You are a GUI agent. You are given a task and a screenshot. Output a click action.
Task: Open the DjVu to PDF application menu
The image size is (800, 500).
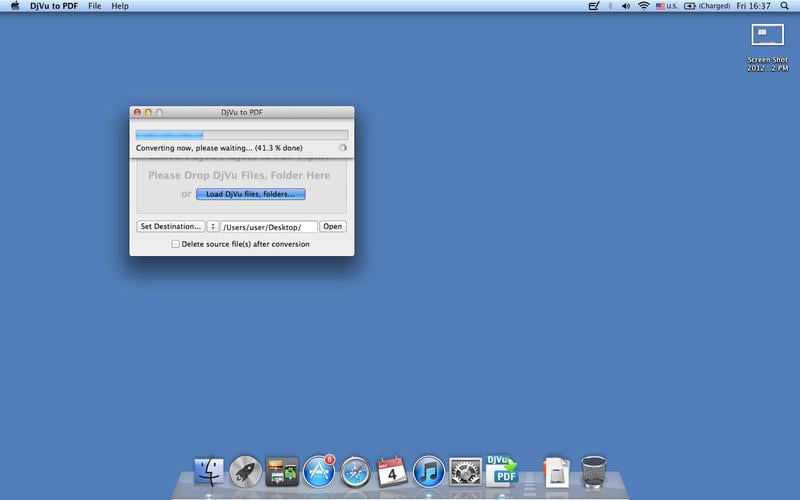[x=54, y=6]
